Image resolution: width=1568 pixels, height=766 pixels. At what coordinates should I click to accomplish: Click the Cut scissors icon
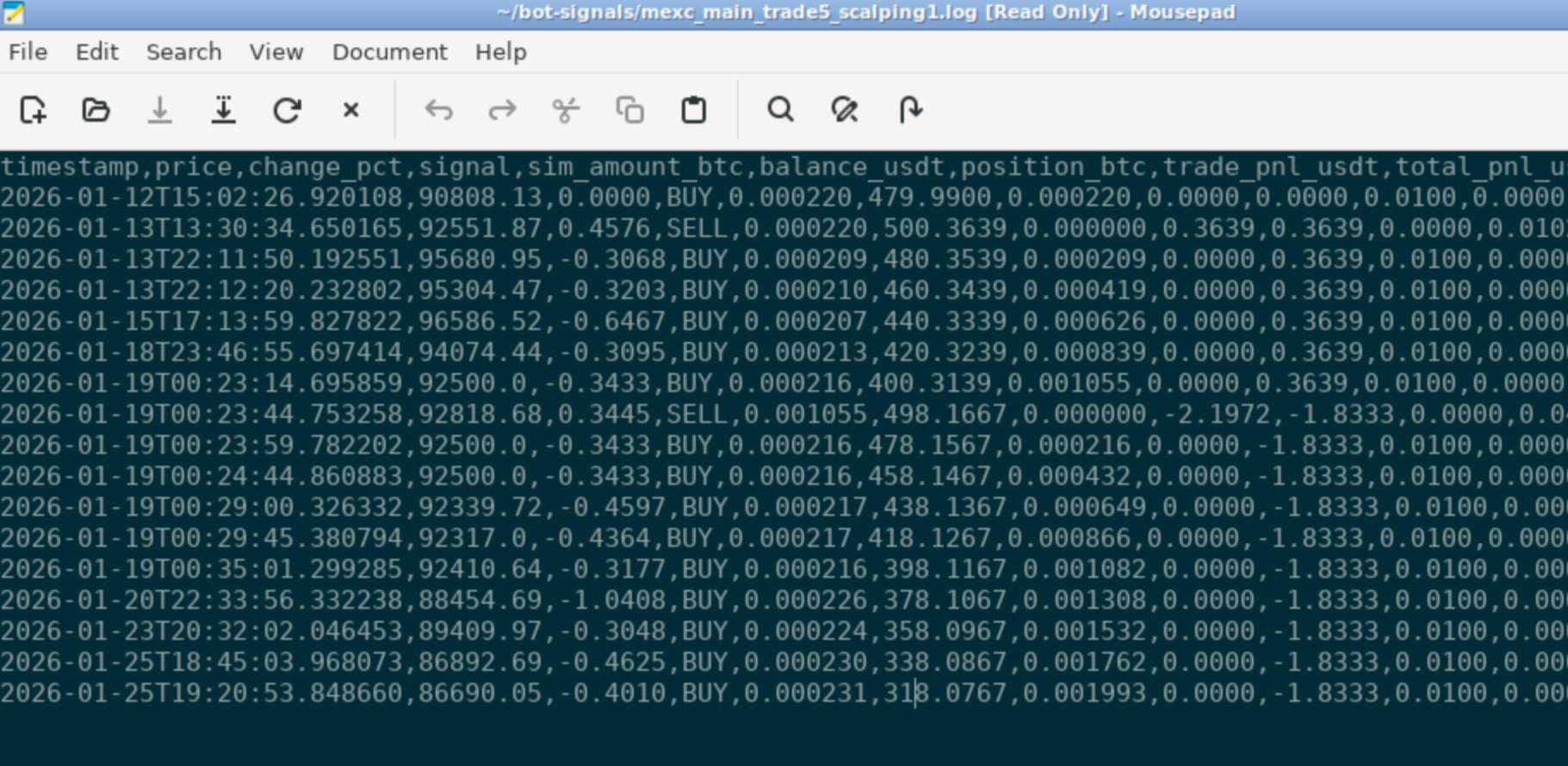coord(566,110)
